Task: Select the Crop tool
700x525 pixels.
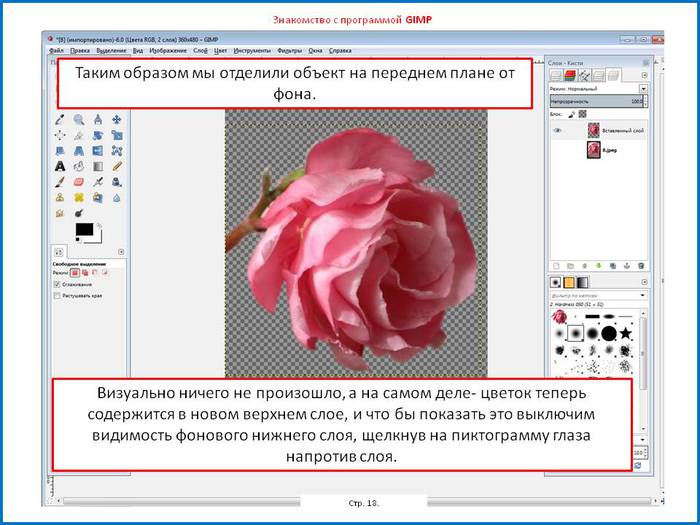Action: point(79,135)
